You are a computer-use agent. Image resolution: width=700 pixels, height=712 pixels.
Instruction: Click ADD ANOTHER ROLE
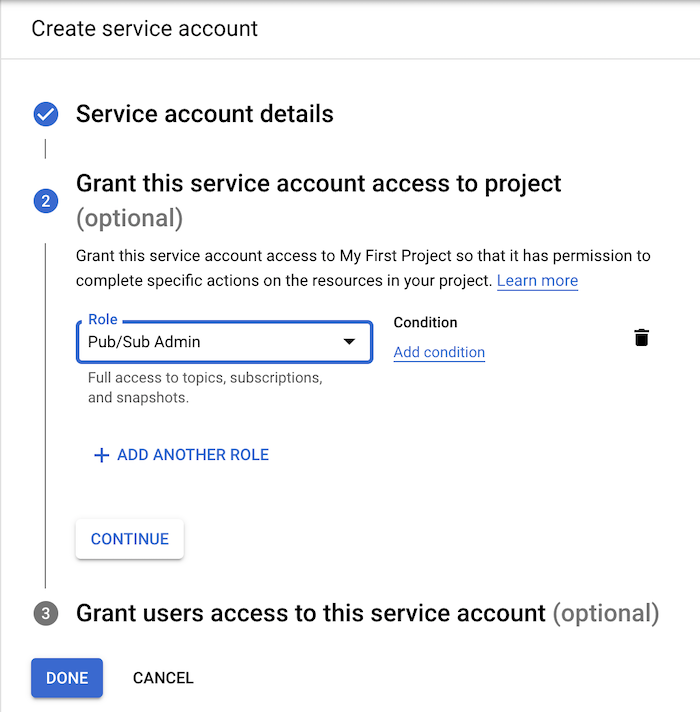182,455
